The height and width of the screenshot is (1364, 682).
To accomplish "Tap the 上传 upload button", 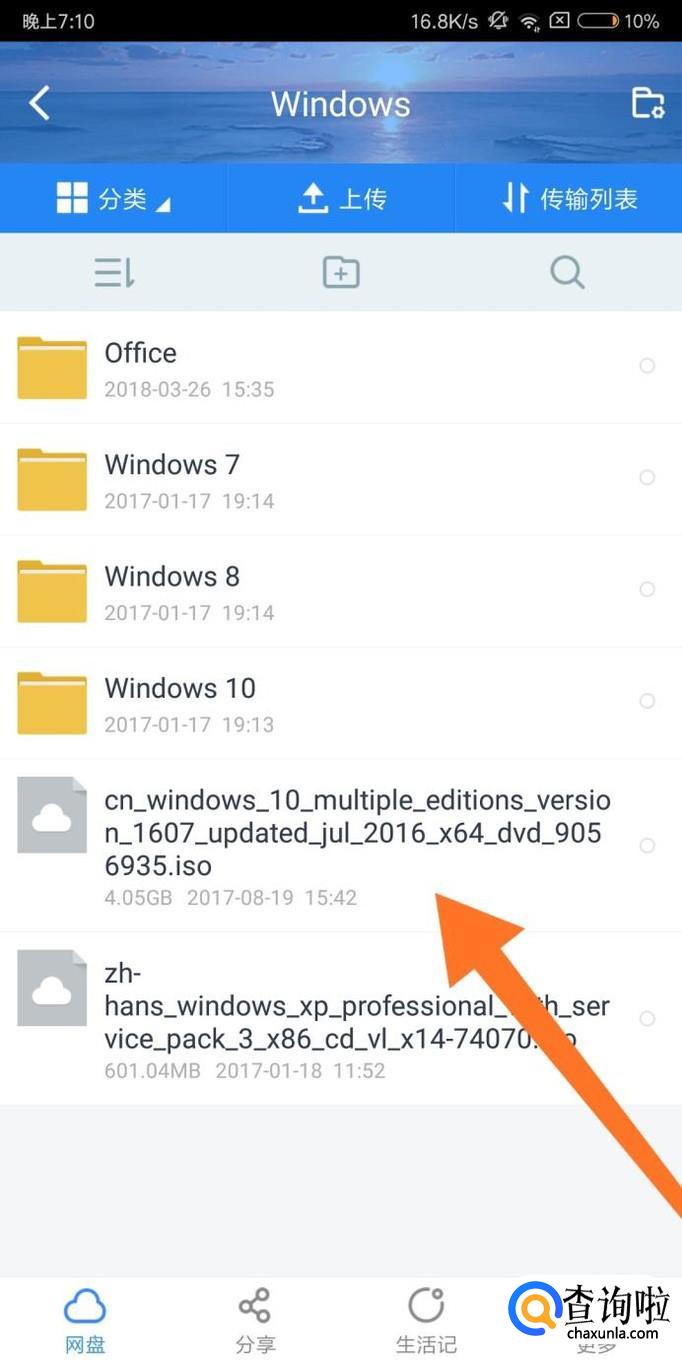I will coord(341,199).
